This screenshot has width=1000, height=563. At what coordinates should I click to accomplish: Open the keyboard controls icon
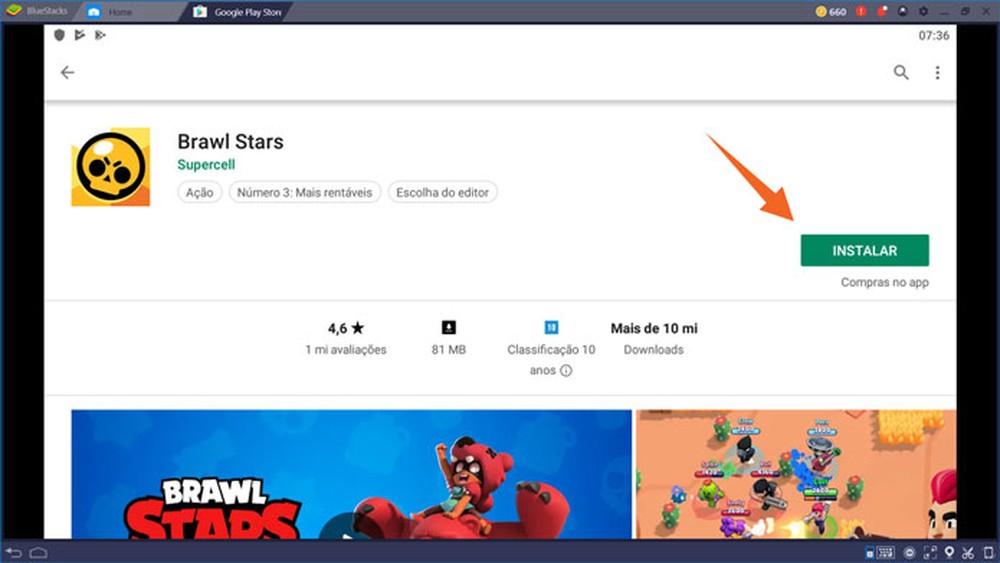885,552
